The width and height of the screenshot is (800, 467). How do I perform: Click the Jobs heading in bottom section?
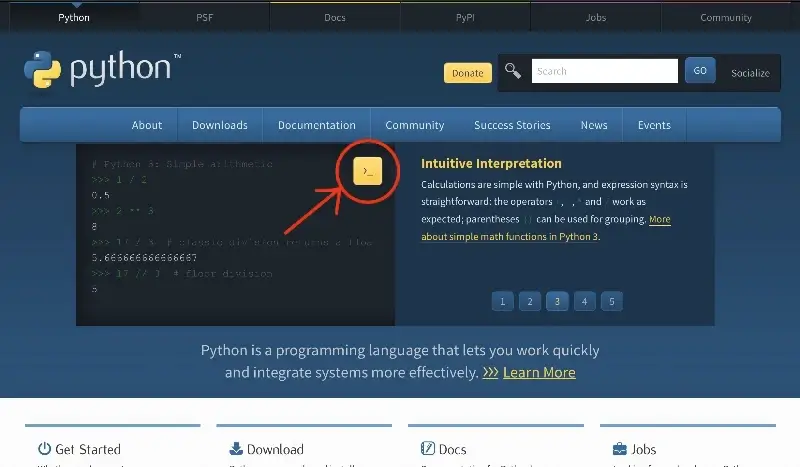pos(644,449)
